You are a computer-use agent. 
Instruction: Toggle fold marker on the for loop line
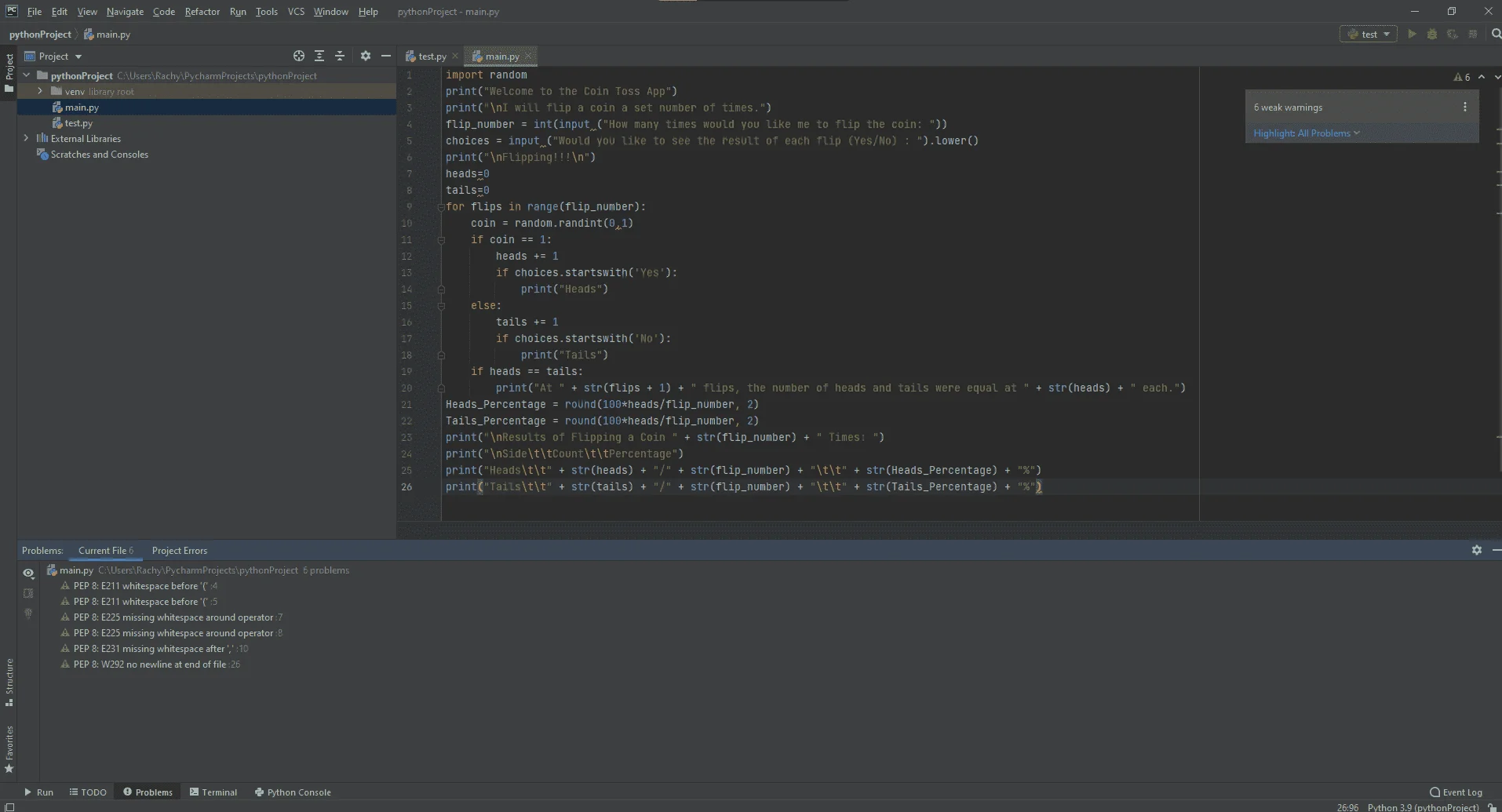point(441,207)
